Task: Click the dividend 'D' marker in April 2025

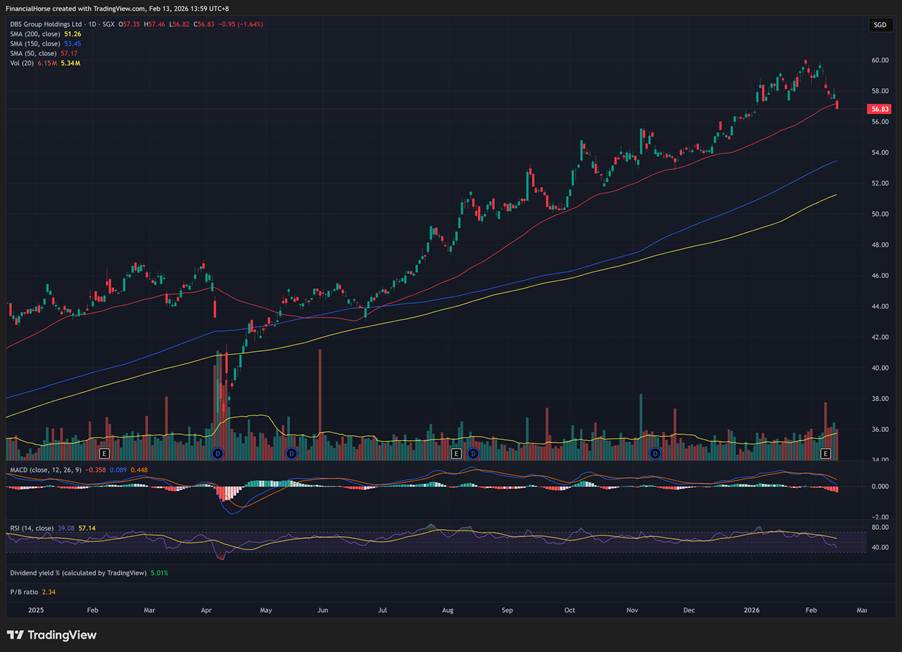Action: (218, 454)
